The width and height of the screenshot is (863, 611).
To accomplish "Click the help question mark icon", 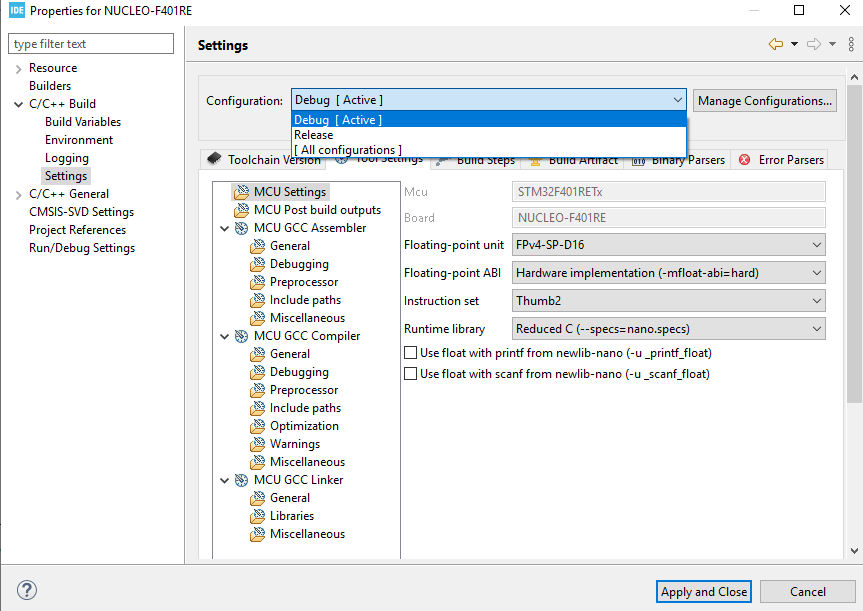I will click(x=27, y=591).
